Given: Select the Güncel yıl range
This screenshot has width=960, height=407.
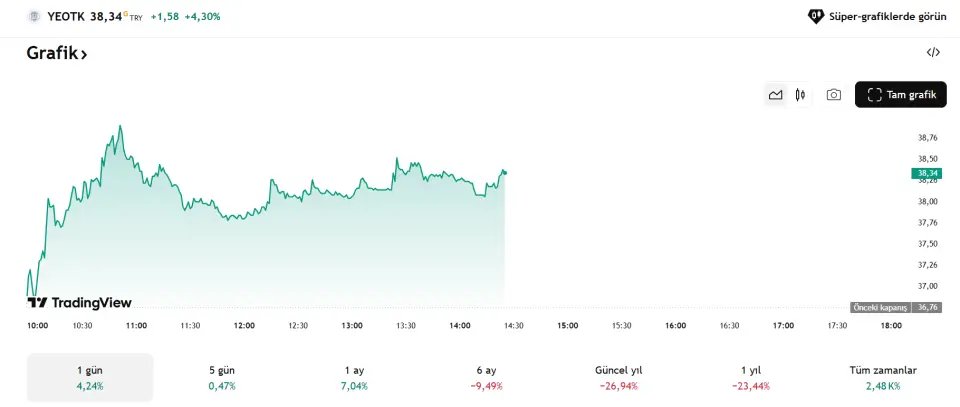Looking at the screenshot, I should [620, 377].
